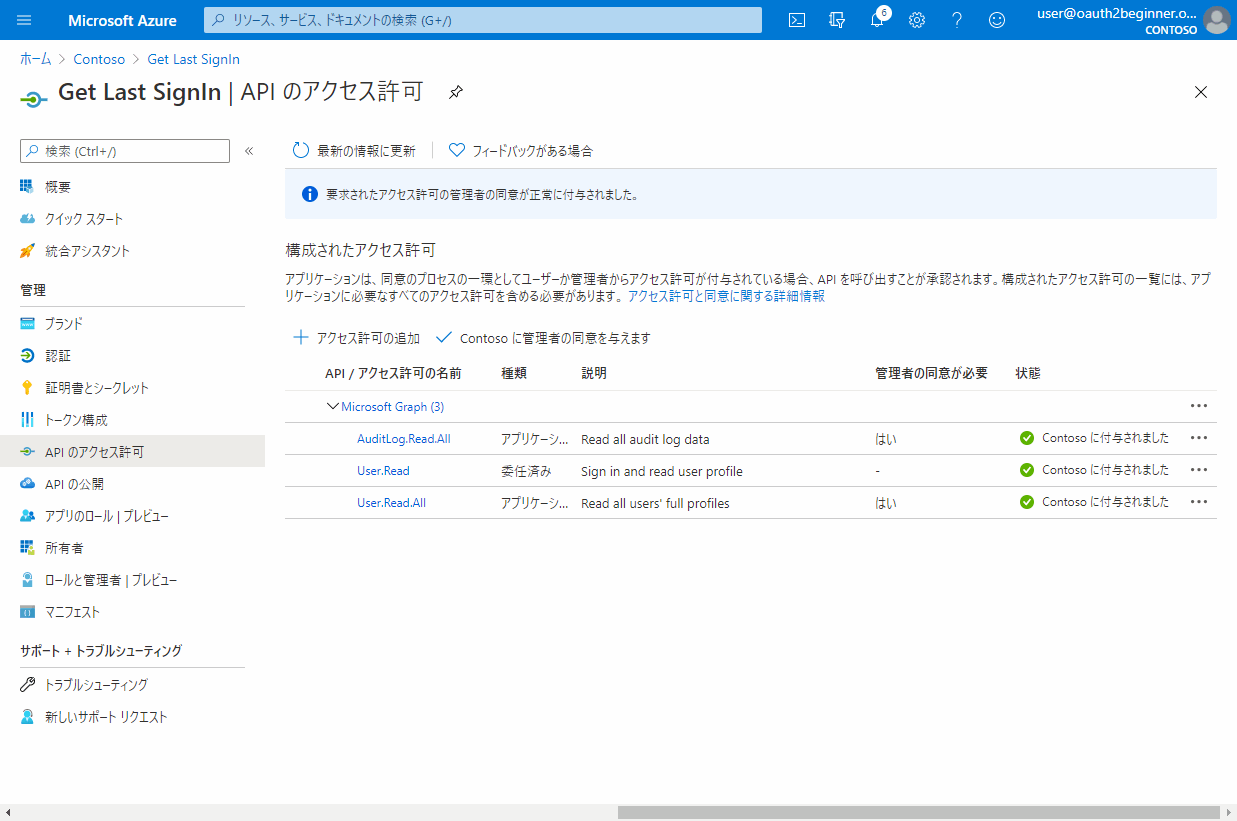The height and width of the screenshot is (821, 1237).
Task: Collapse the Microsoft Graph (3) group
Action: click(x=332, y=407)
